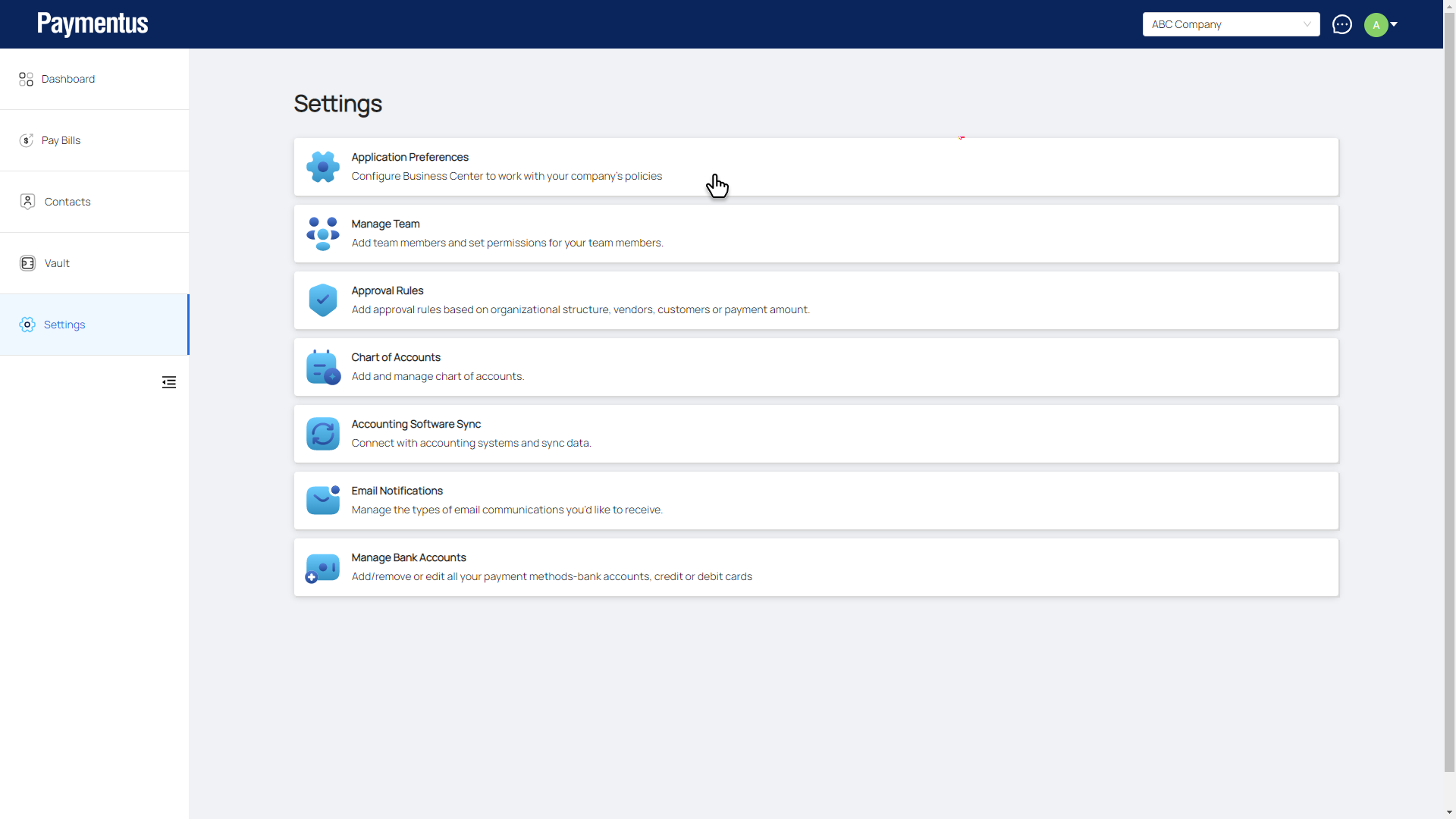The width and height of the screenshot is (1456, 819).
Task: Click the Approval Rules shield icon
Action: tap(322, 300)
